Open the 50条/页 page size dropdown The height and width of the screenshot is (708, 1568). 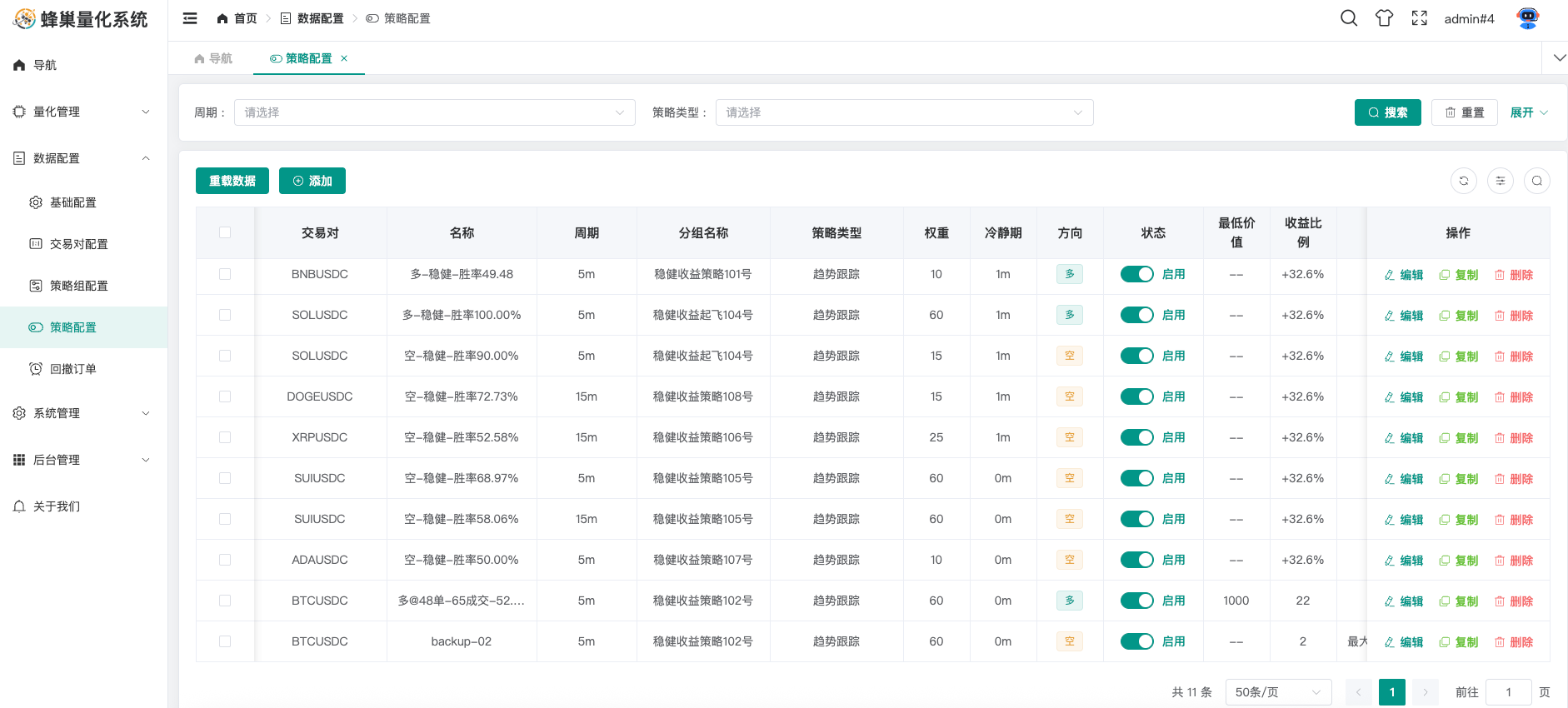click(1278, 692)
